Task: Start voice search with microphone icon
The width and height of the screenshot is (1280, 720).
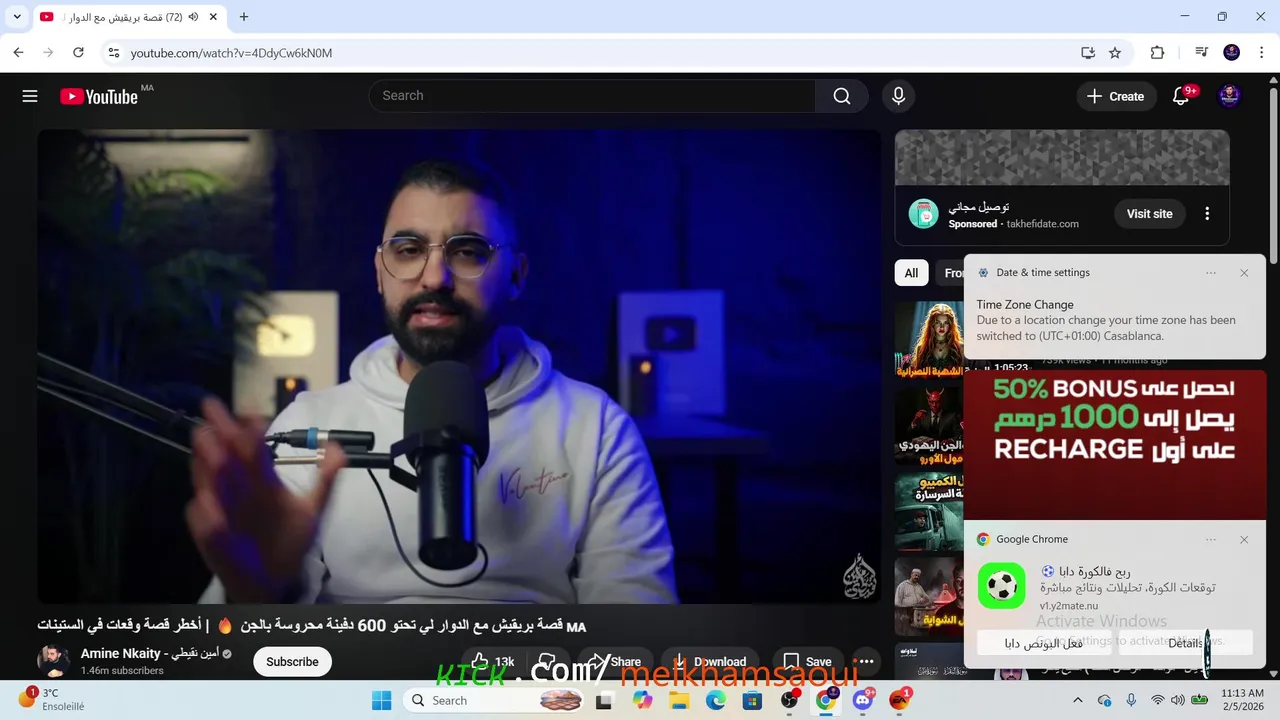Action: point(898,96)
